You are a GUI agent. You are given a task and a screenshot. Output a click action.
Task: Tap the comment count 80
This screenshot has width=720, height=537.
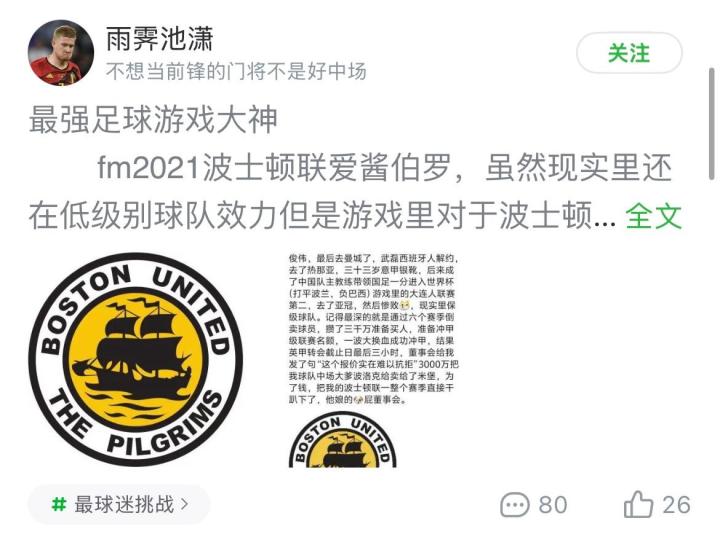point(552,505)
